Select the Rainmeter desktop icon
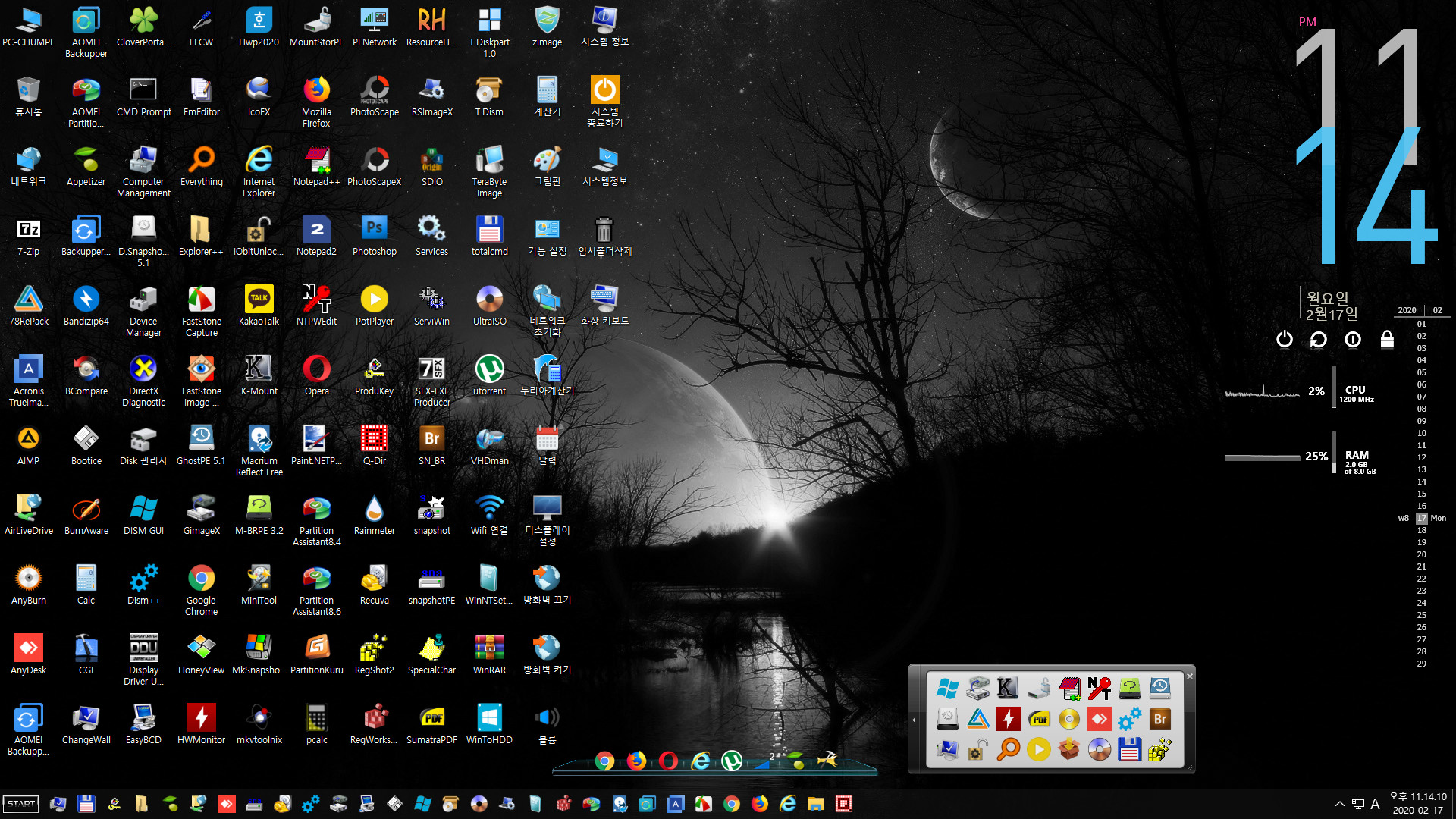Image resolution: width=1456 pixels, height=819 pixels. point(374,515)
